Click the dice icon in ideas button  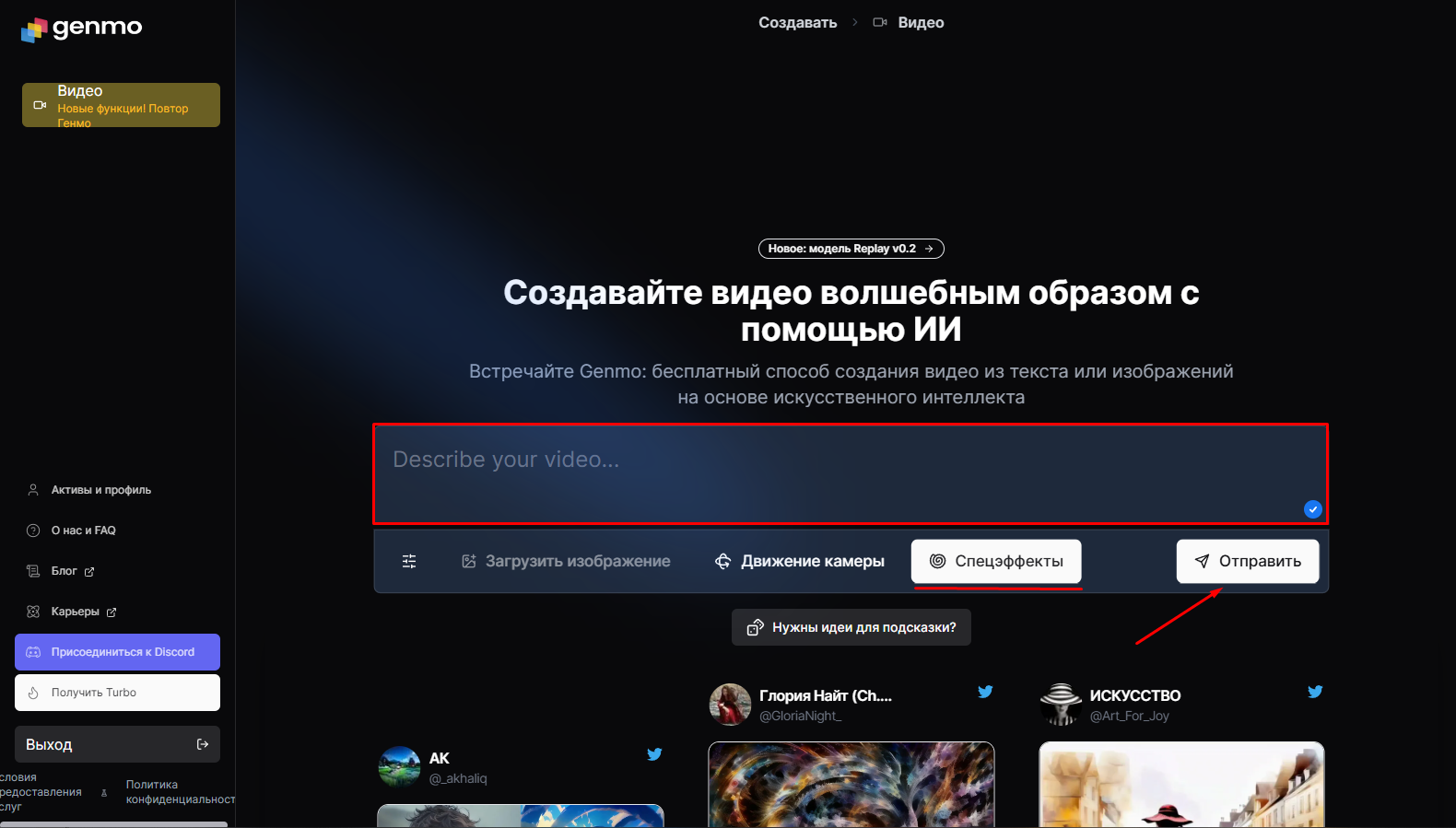click(755, 627)
